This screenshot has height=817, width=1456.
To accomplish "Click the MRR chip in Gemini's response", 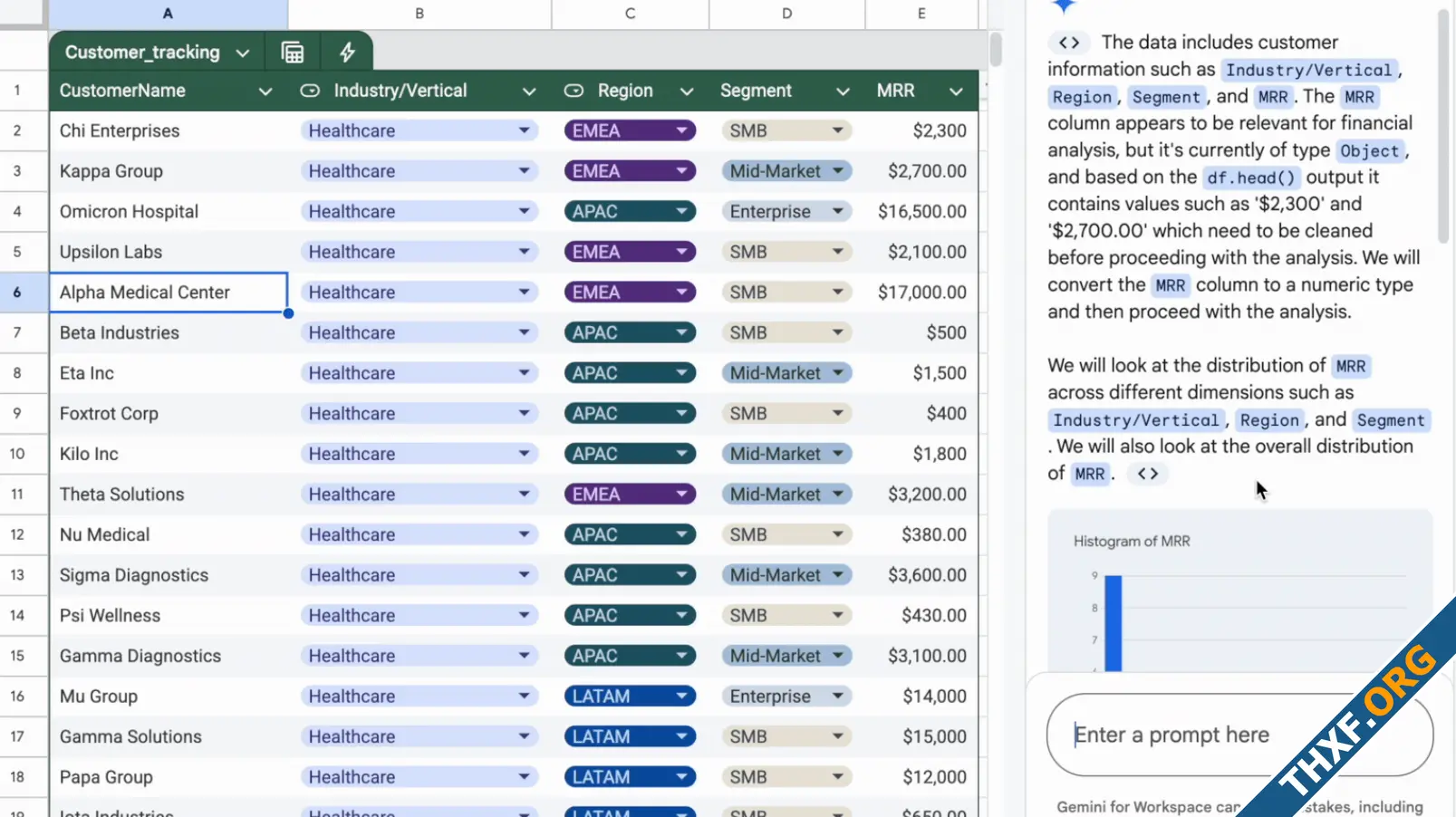I will [x=1274, y=96].
